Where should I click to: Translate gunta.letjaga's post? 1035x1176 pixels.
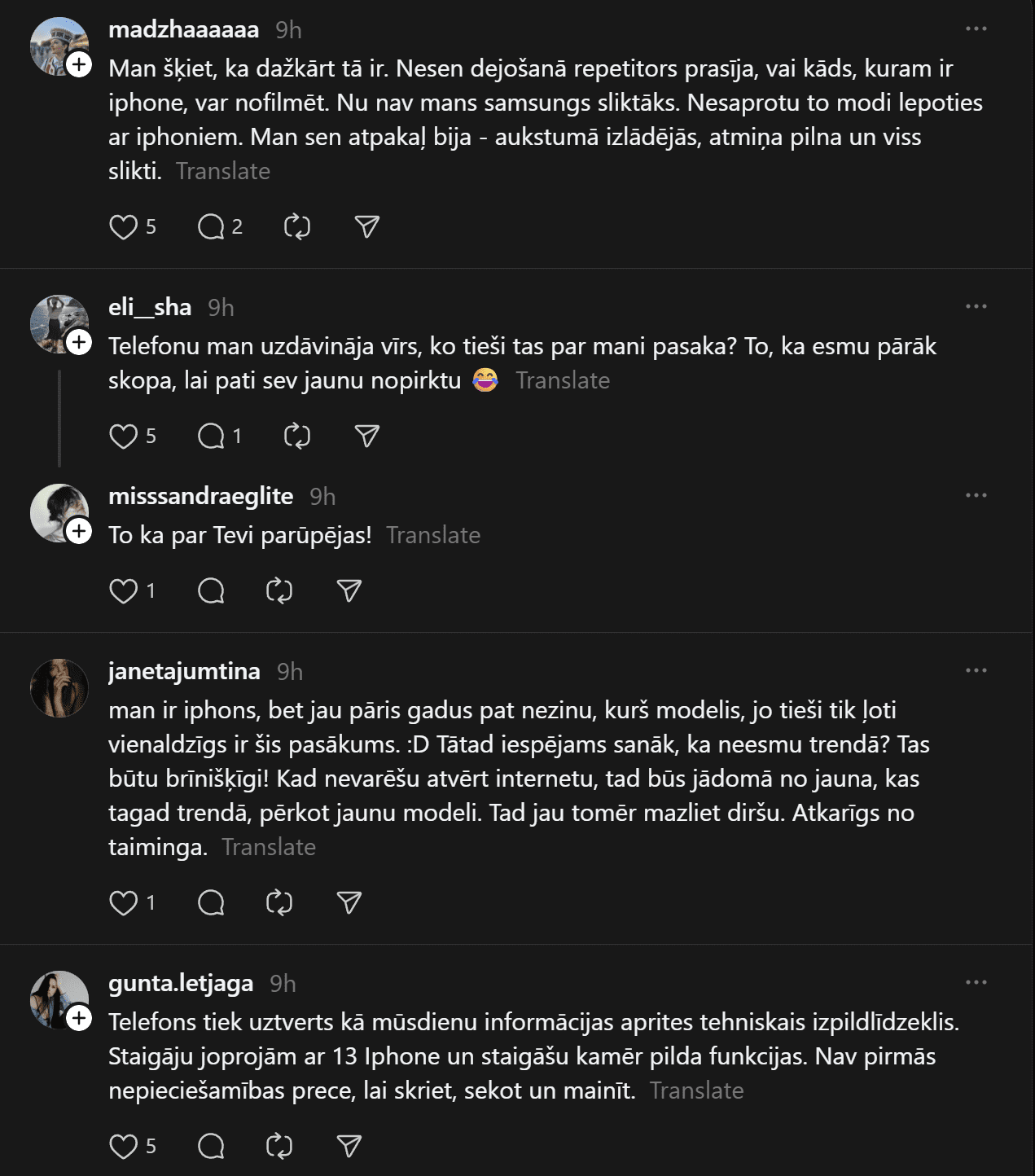click(696, 1090)
